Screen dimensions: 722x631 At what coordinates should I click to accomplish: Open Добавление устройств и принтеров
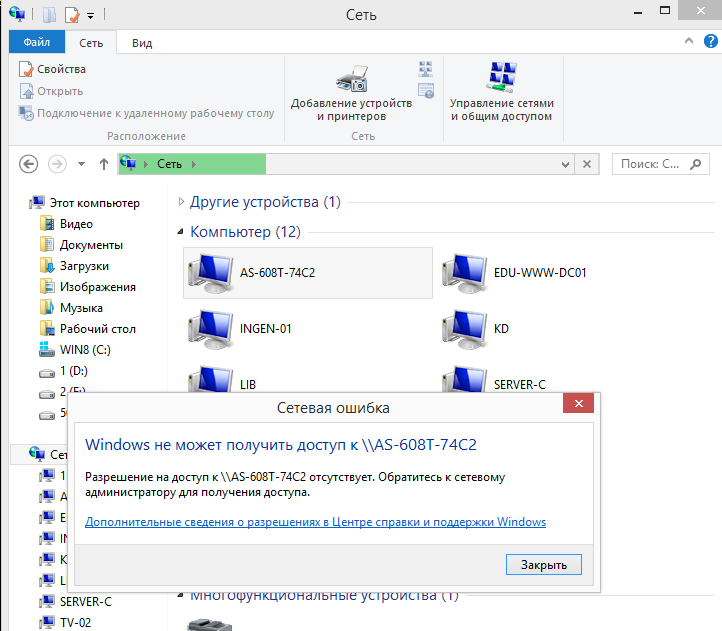point(351,93)
